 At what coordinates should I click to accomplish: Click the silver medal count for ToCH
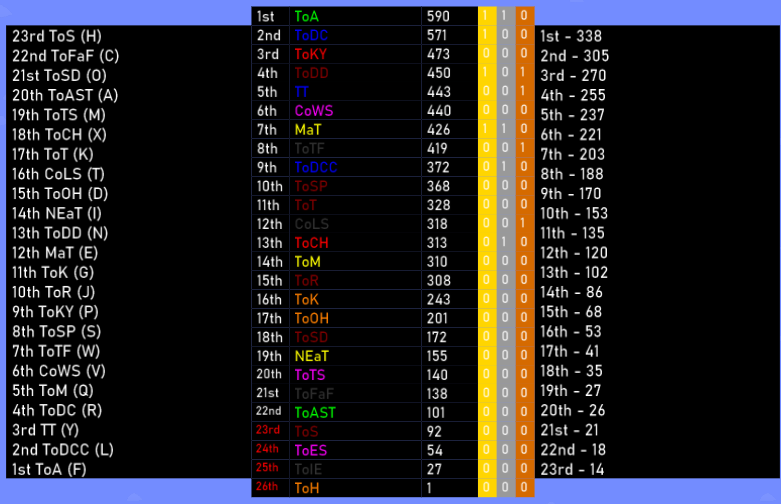point(505,242)
